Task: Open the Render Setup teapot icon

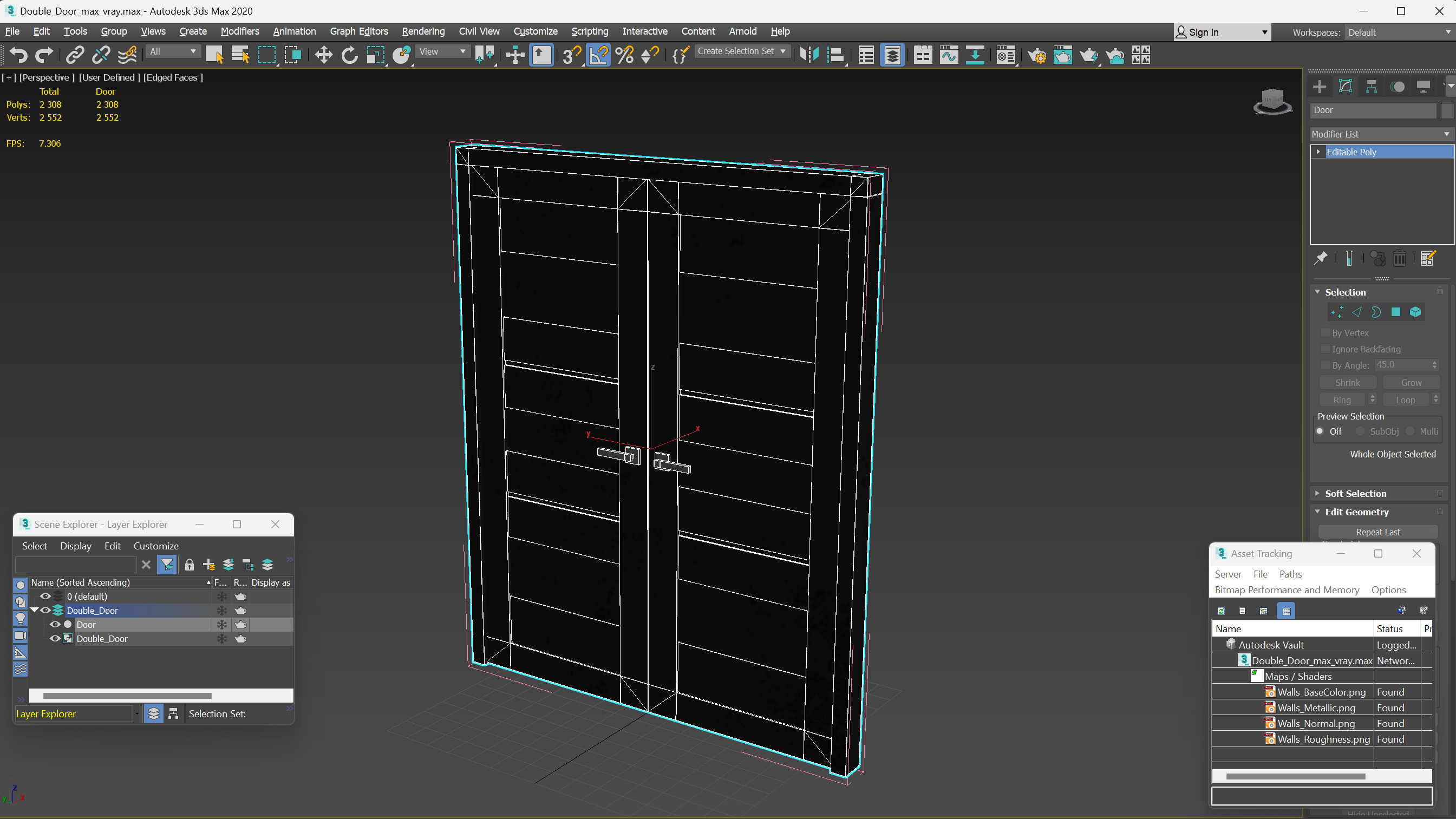Action: (x=1036, y=55)
